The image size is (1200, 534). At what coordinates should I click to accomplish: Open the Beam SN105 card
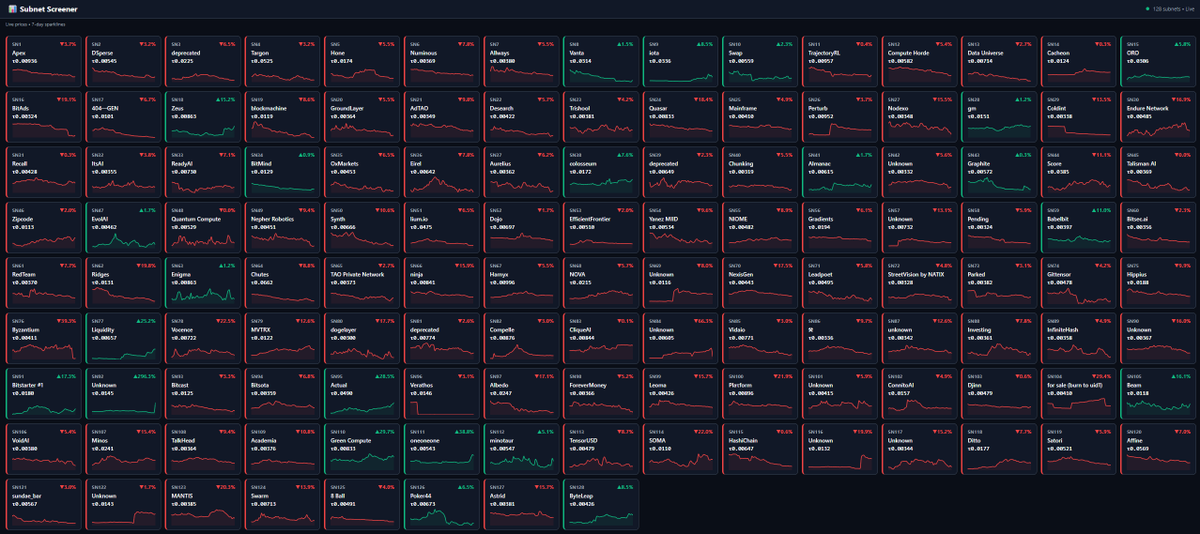[1157, 394]
